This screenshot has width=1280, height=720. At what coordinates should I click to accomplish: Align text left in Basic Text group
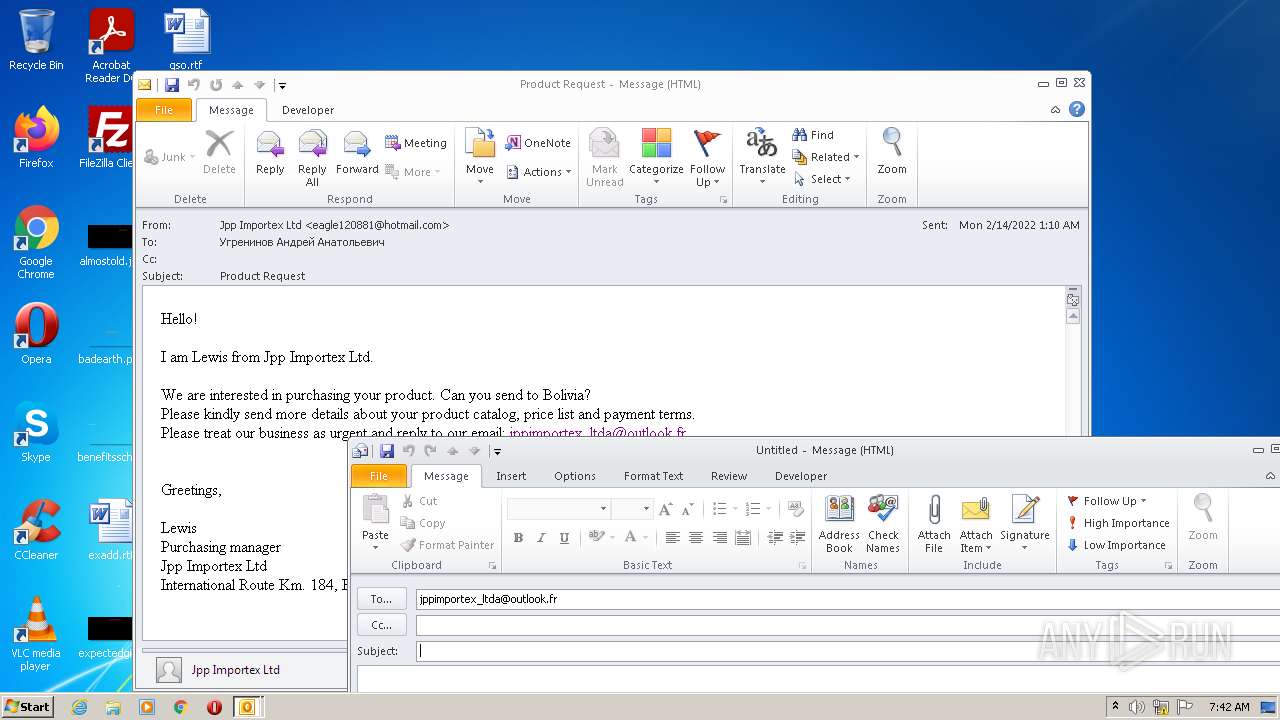(672, 537)
